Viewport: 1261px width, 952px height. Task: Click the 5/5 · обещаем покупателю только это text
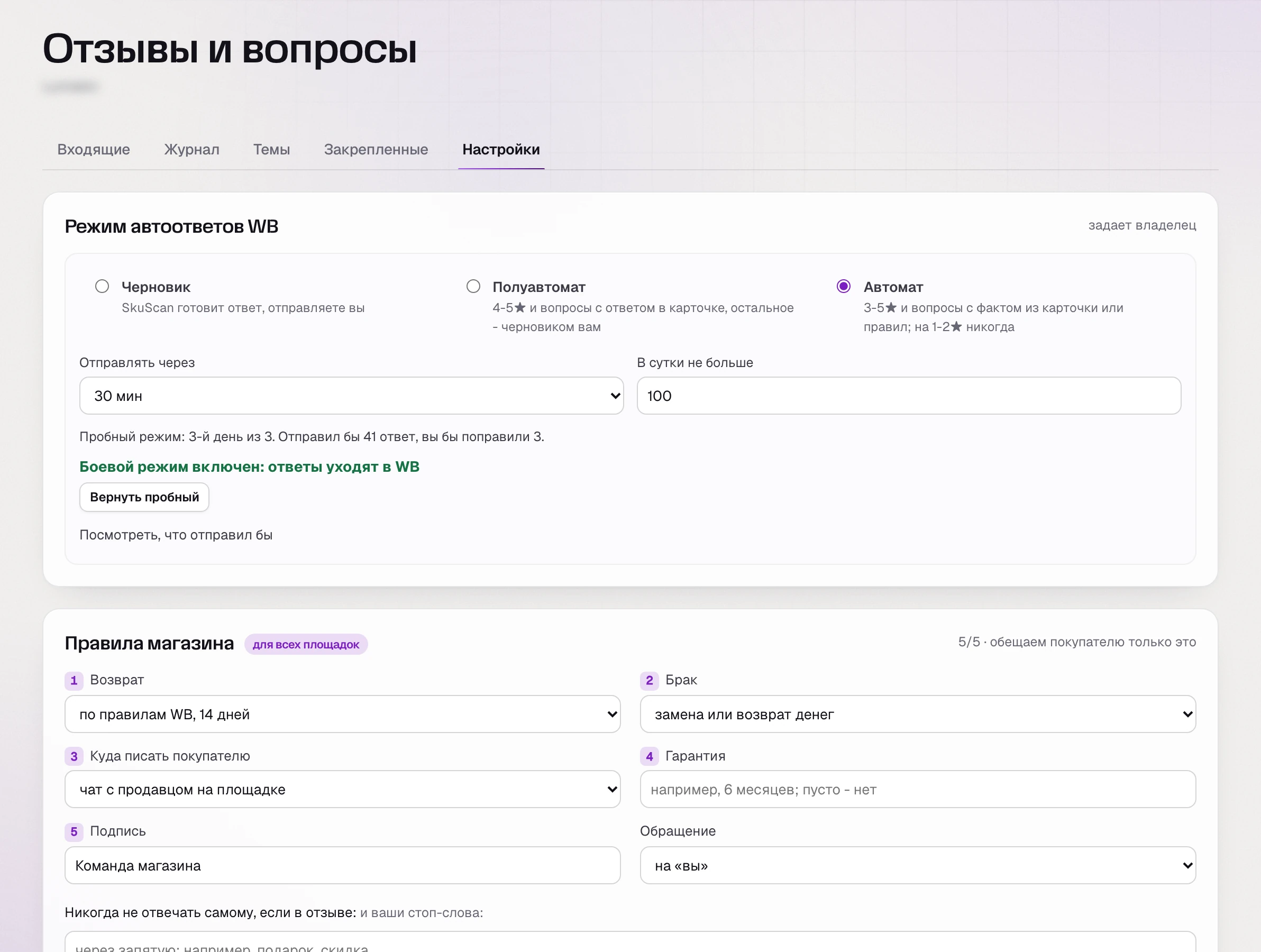point(1077,642)
